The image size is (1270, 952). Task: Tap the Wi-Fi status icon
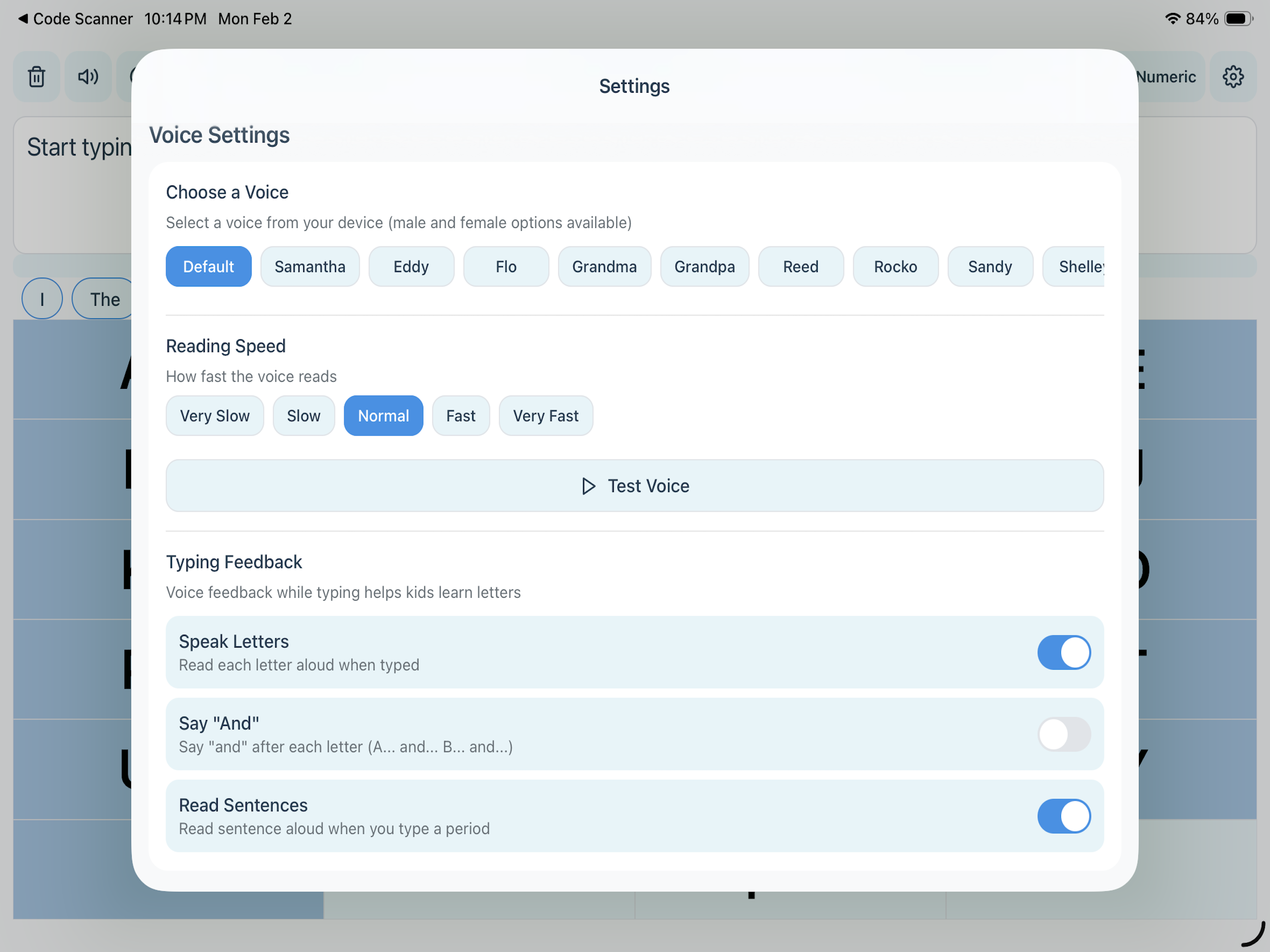[x=1172, y=19]
